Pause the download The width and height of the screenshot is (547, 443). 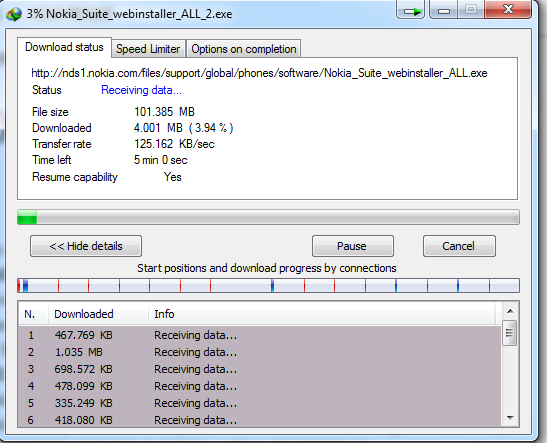(x=353, y=246)
